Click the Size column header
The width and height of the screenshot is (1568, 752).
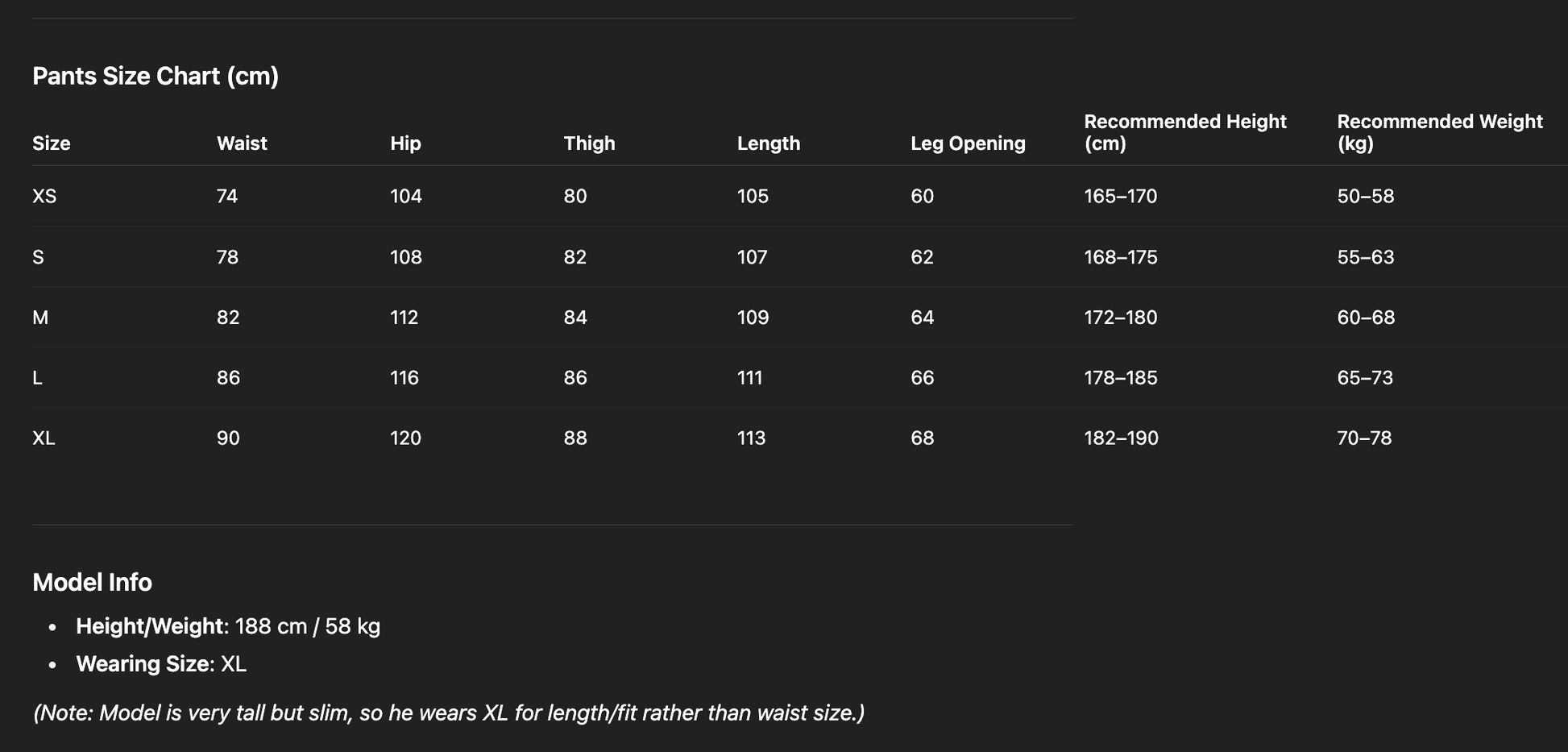click(52, 143)
